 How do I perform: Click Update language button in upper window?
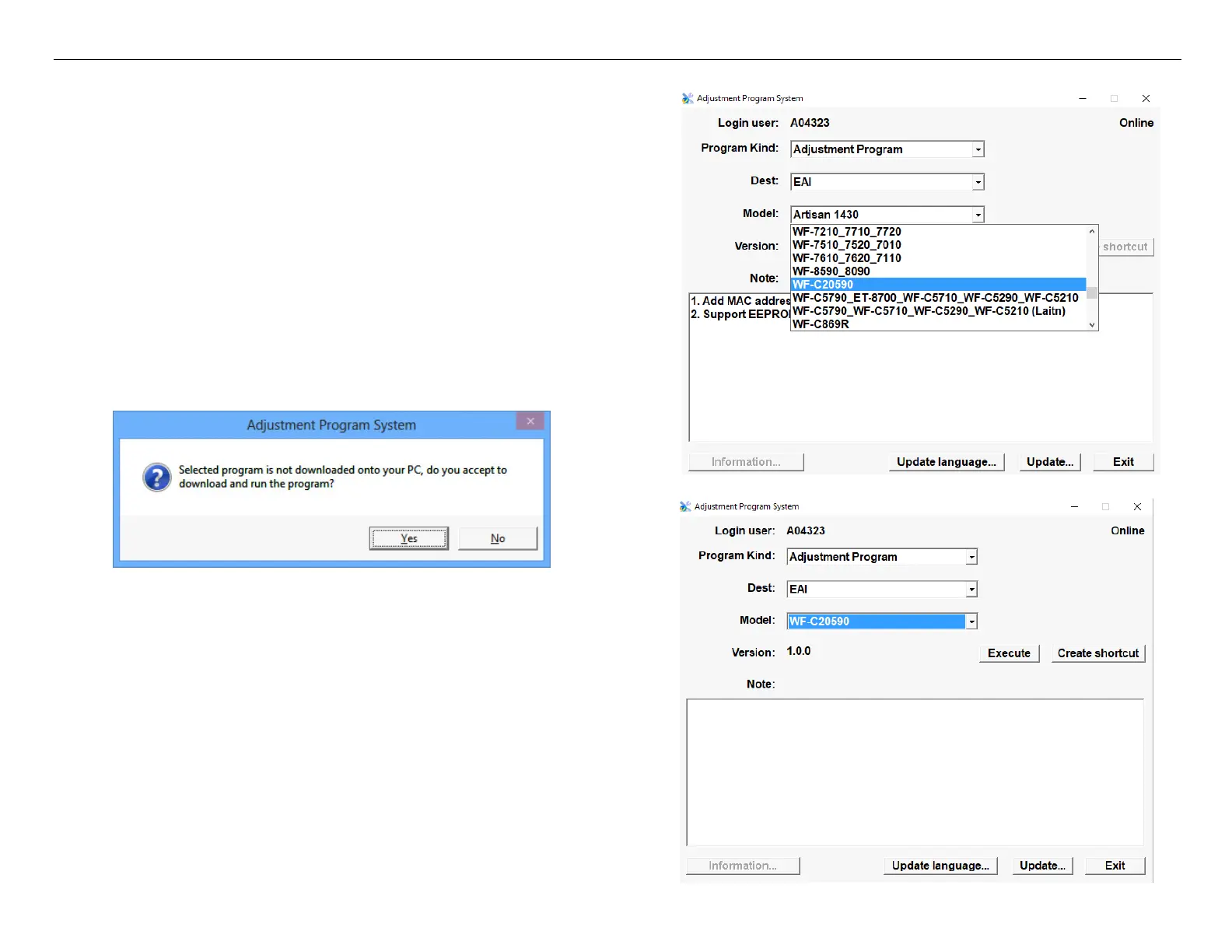[947, 462]
